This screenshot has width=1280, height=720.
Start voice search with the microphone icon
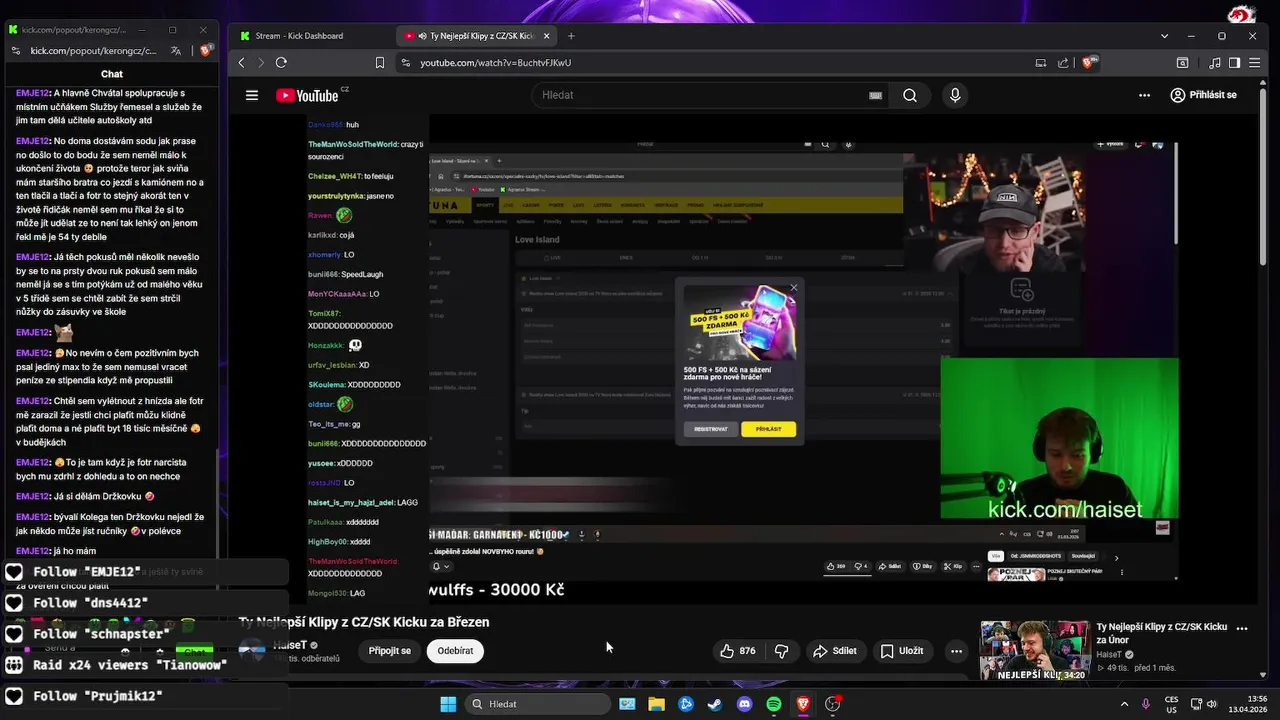954,95
